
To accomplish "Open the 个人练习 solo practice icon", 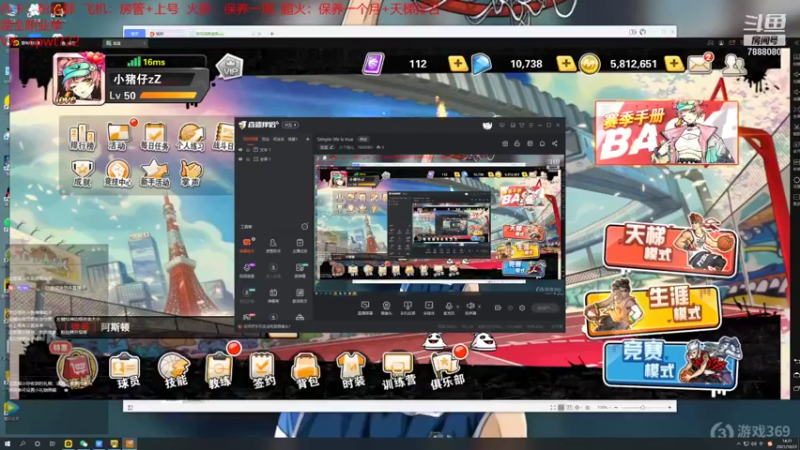I will (x=190, y=137).
